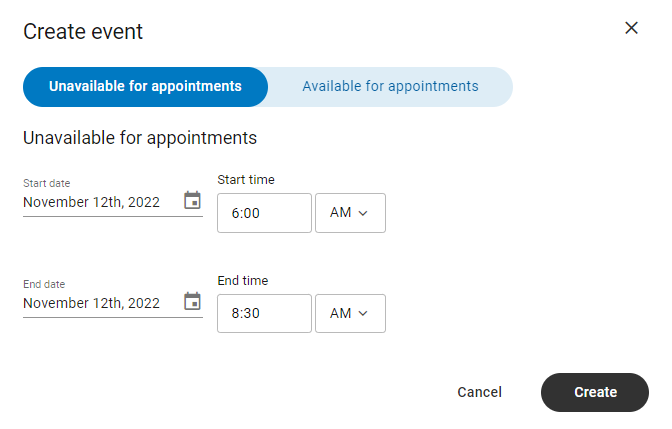
Task: Click the Unavailable for appointments section heading
Action: point(140,137)
